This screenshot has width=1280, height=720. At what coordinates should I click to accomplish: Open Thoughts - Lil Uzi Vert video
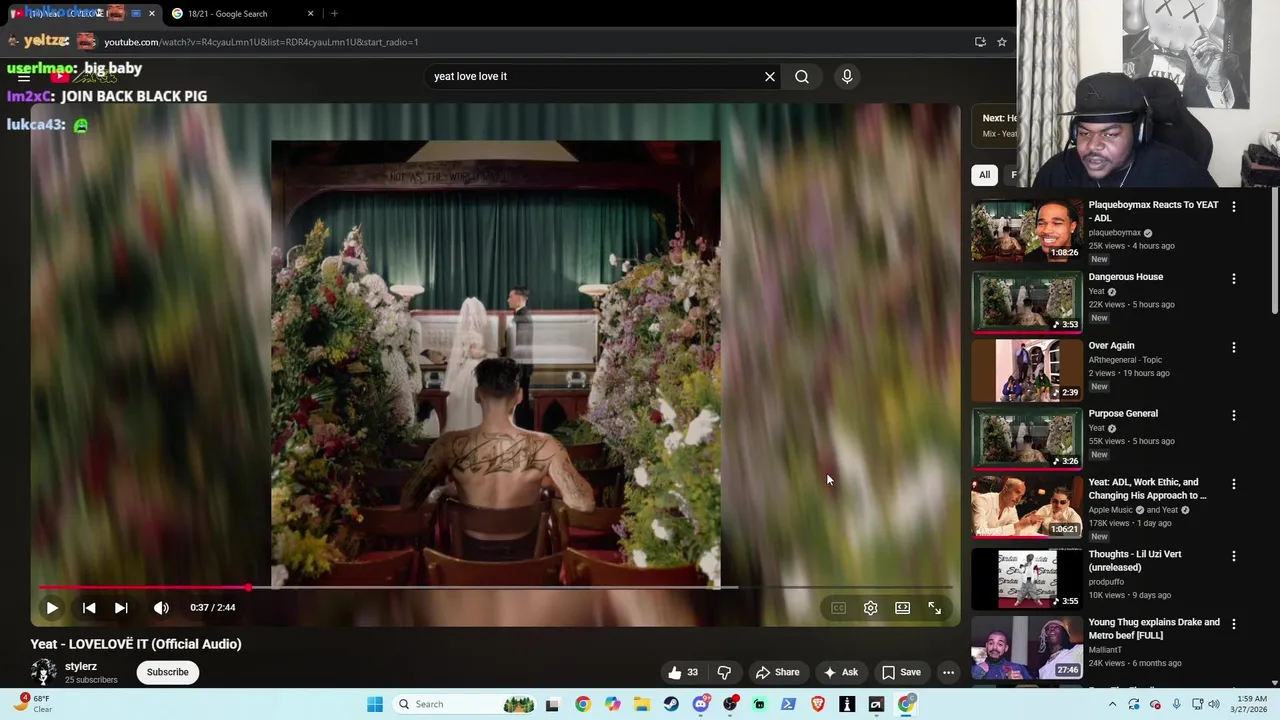click(1135, 560)
